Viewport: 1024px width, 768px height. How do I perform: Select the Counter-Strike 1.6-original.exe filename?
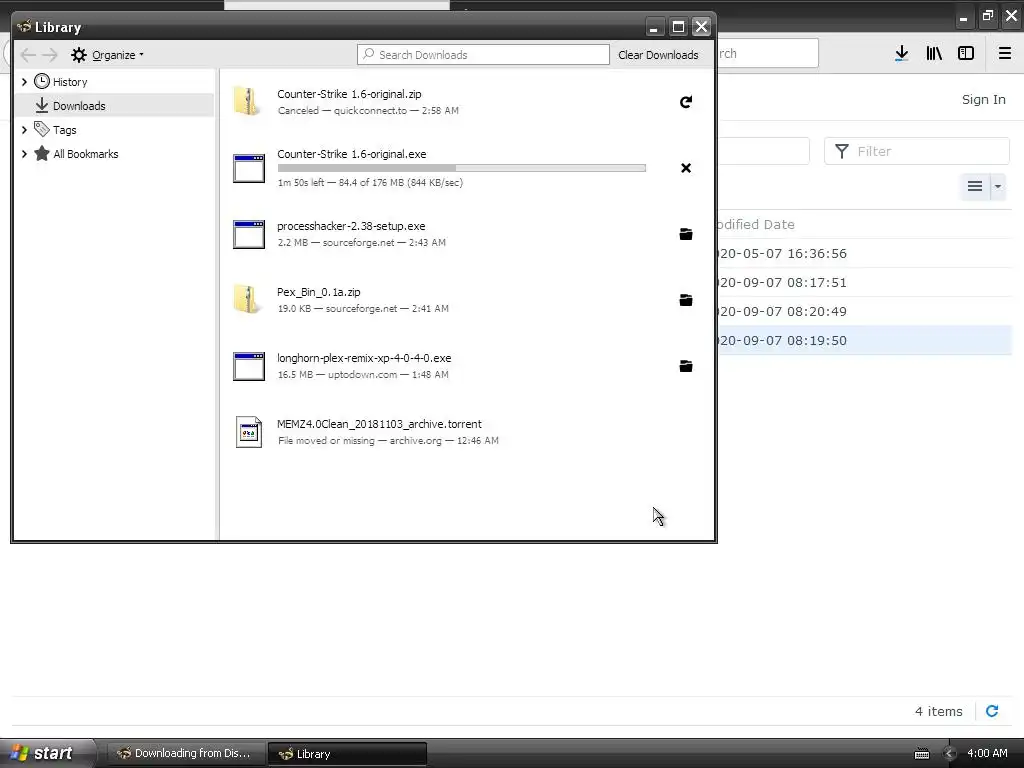point(351,154)
